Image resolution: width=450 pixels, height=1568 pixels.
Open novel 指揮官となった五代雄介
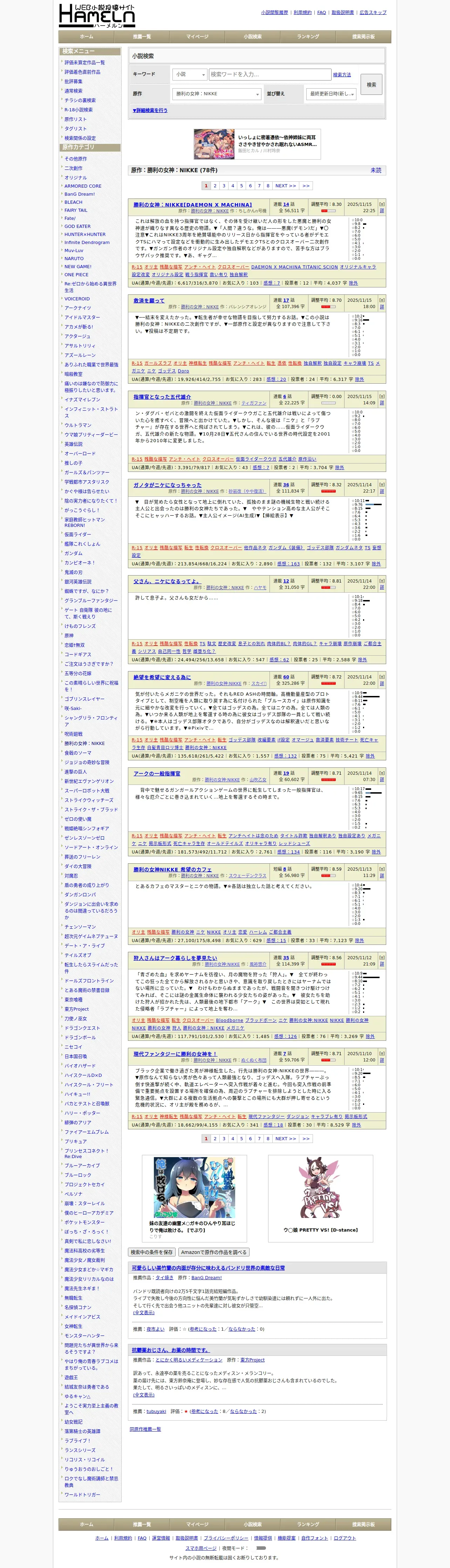pos(162,396)
